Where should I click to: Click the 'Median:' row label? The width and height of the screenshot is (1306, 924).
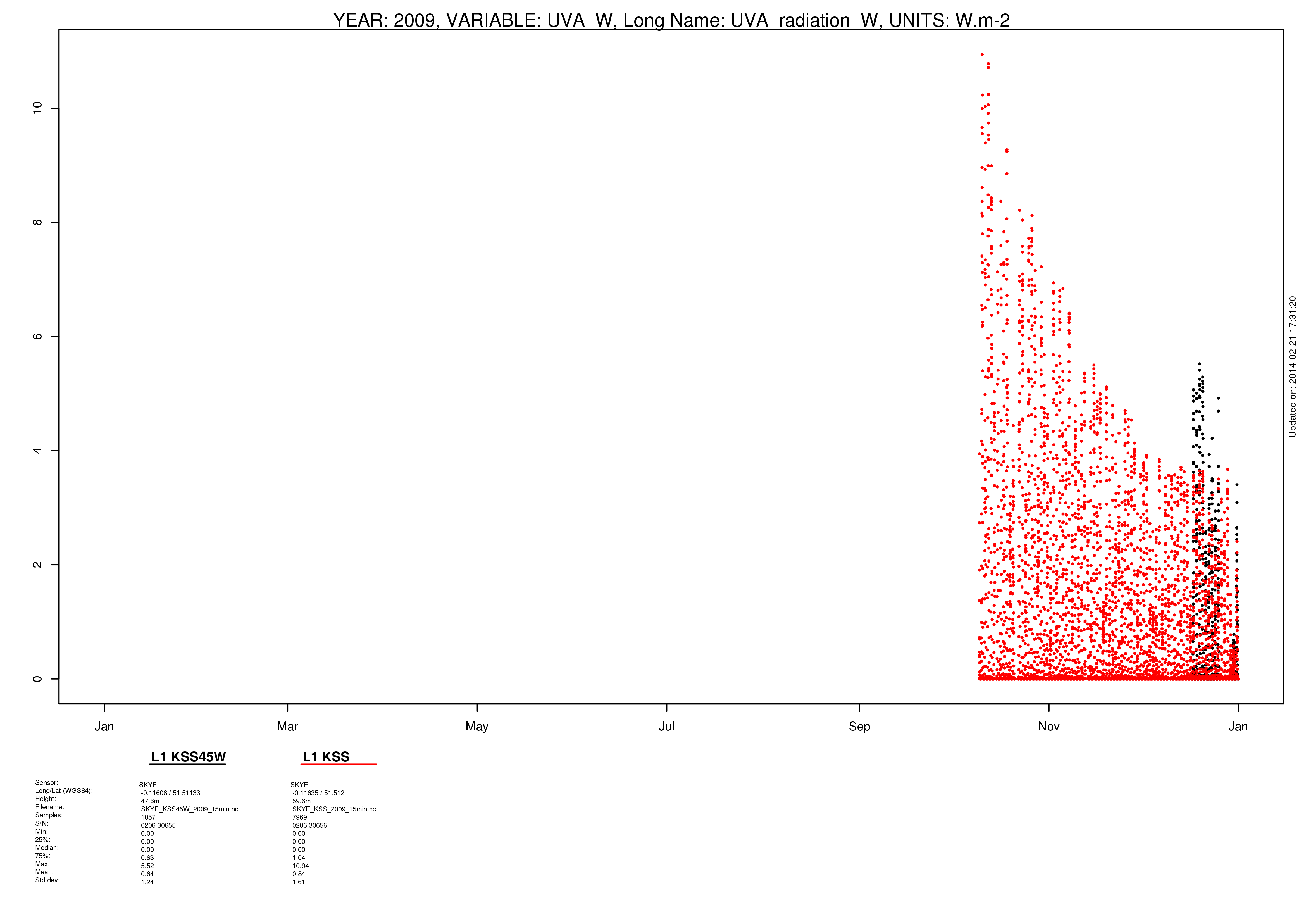point(47,848)
